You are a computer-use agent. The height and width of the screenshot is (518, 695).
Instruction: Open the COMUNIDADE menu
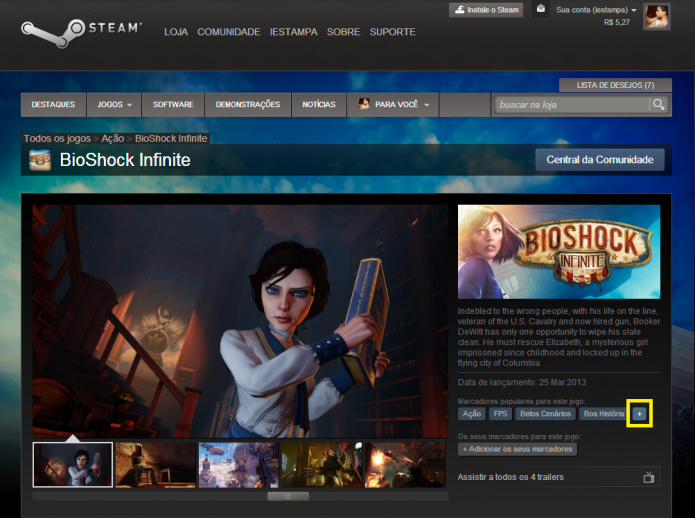(x=229, y=32)
